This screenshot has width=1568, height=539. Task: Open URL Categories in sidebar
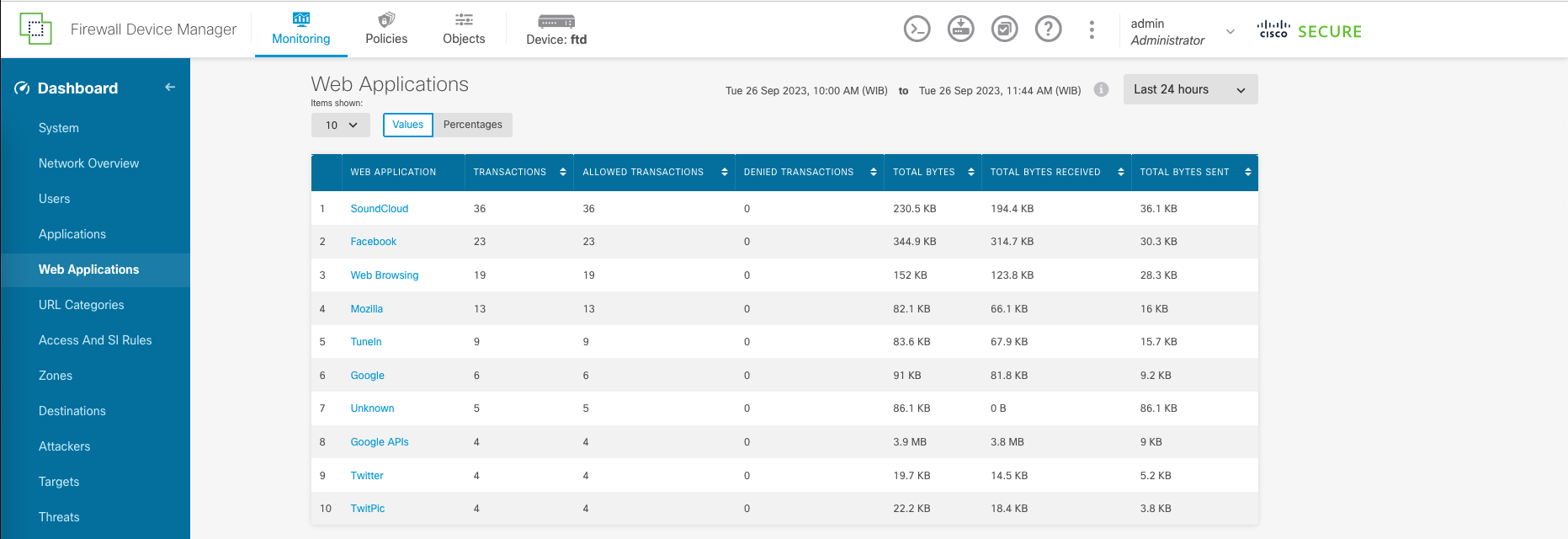coord(82,305)
